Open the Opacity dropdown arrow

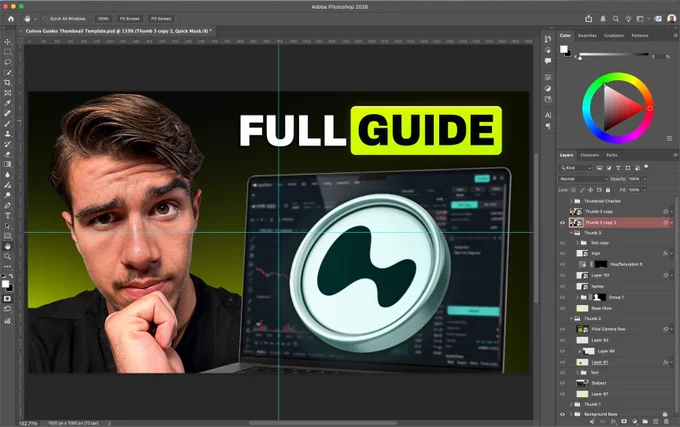coord(645,179)
